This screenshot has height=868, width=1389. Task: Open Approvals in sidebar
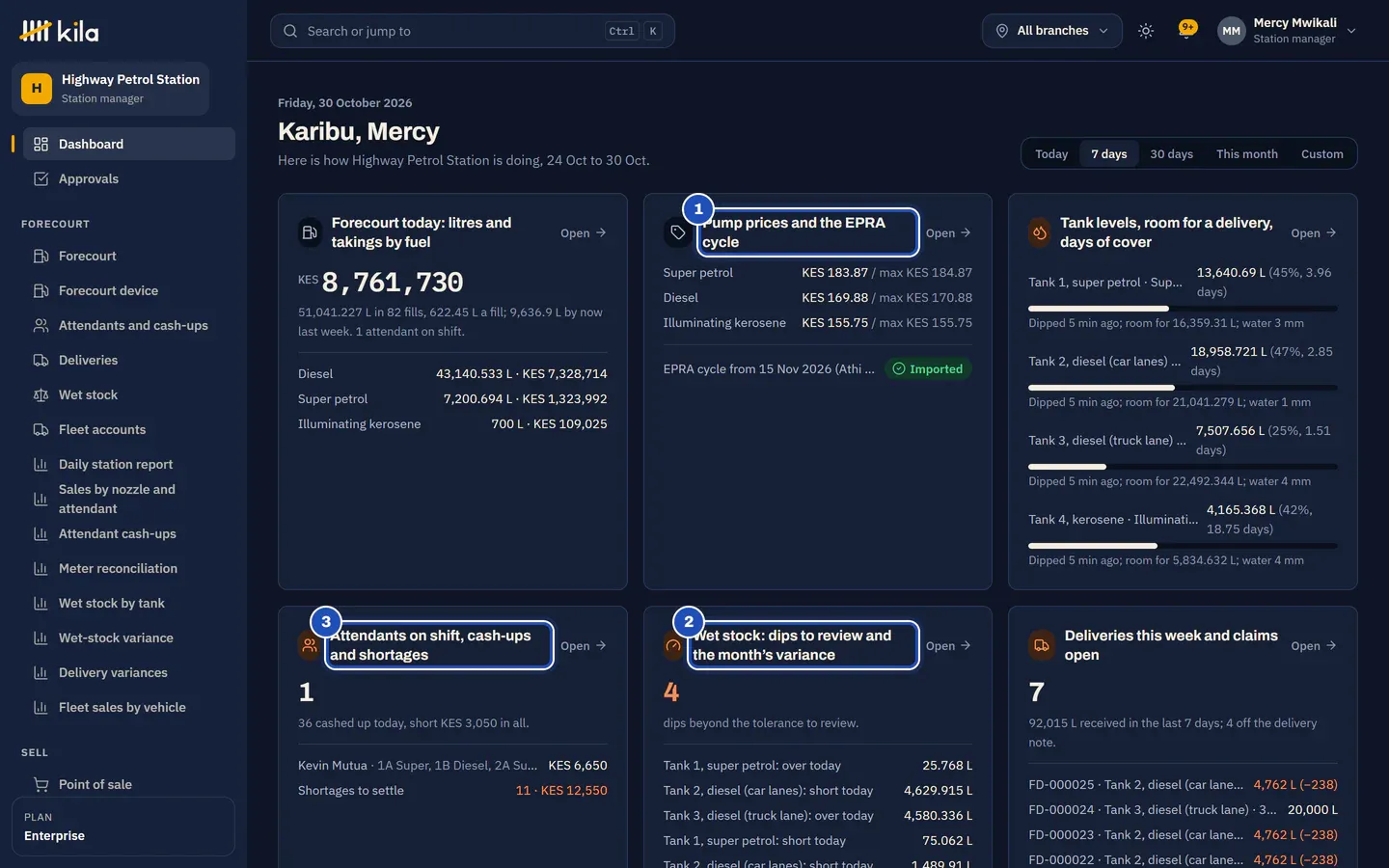point(129,178)
